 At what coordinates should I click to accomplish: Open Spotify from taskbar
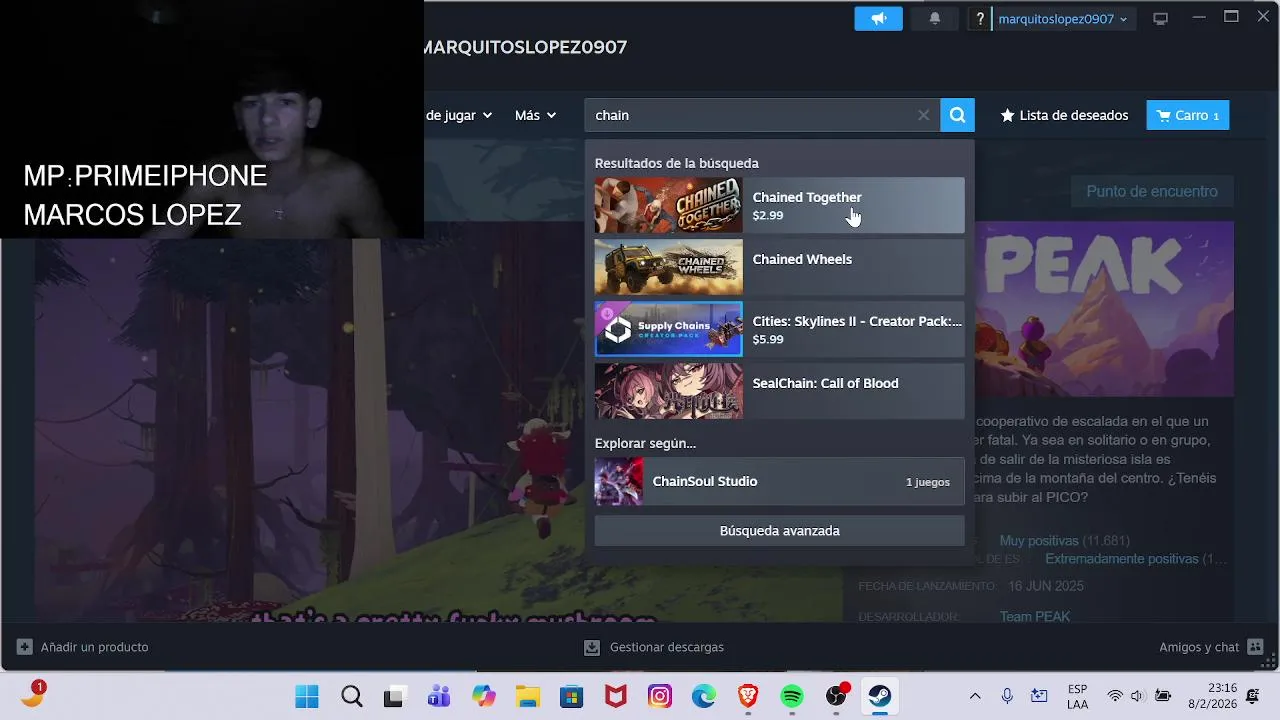[791, 696]
